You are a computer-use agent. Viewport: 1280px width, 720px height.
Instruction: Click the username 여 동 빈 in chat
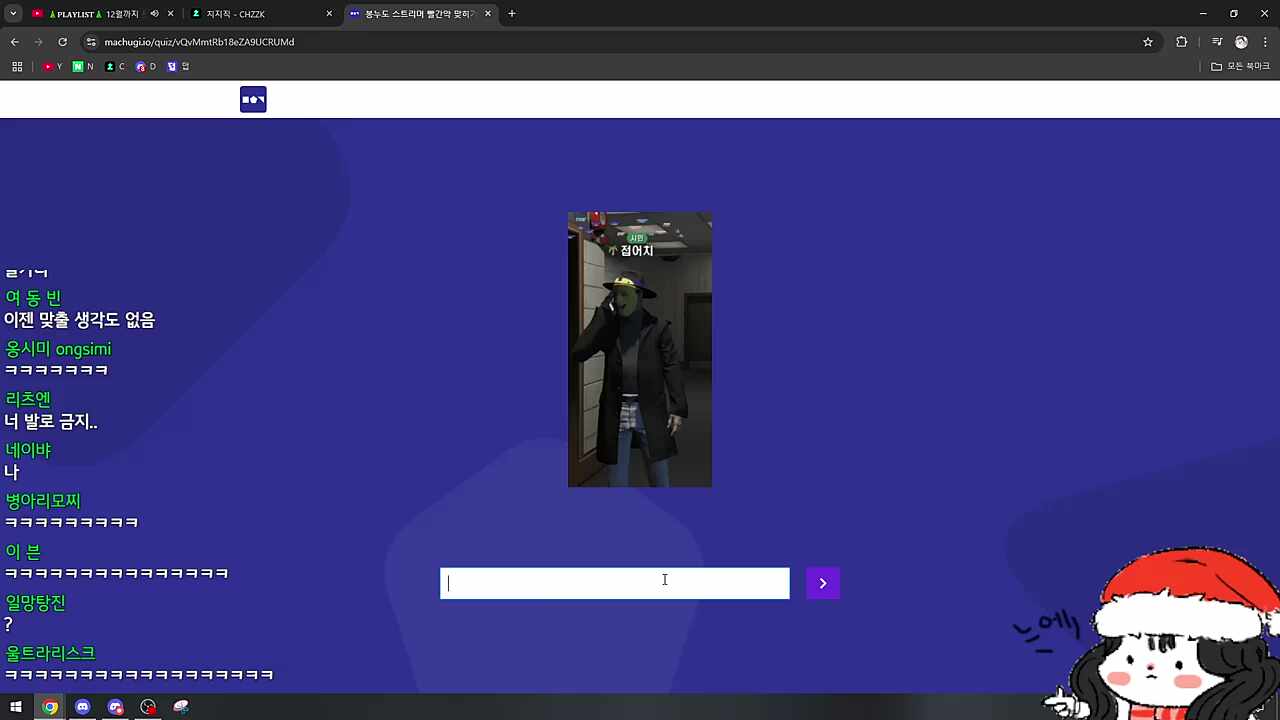click(x=33, y=298)
